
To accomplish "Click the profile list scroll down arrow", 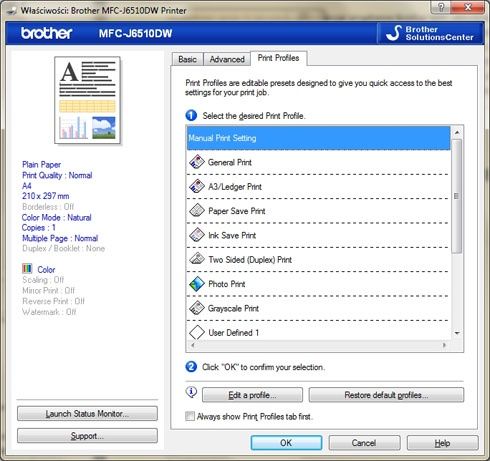I will coord(457,333).
